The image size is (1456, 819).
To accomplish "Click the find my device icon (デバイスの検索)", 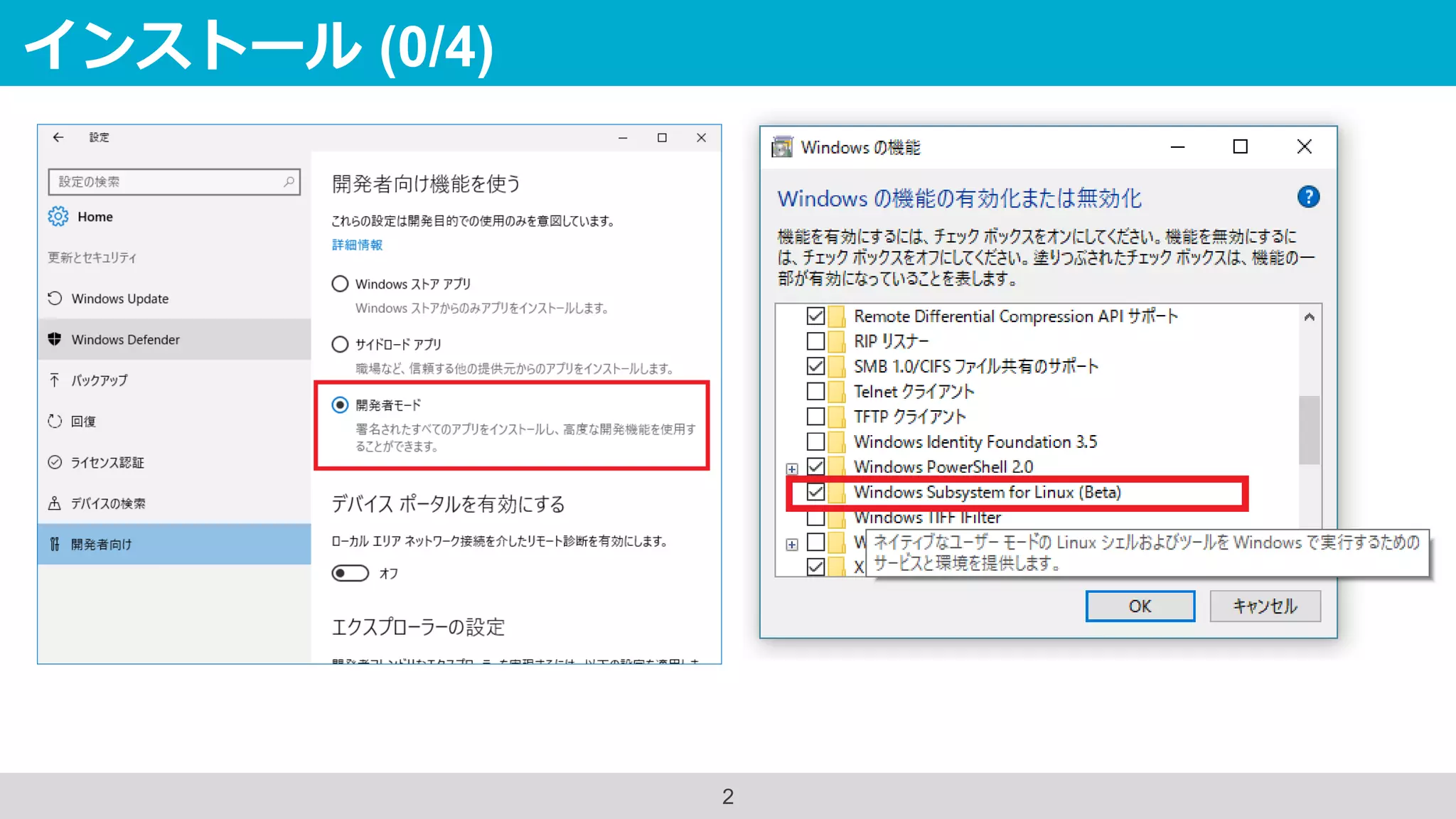I will coord(55,503).
